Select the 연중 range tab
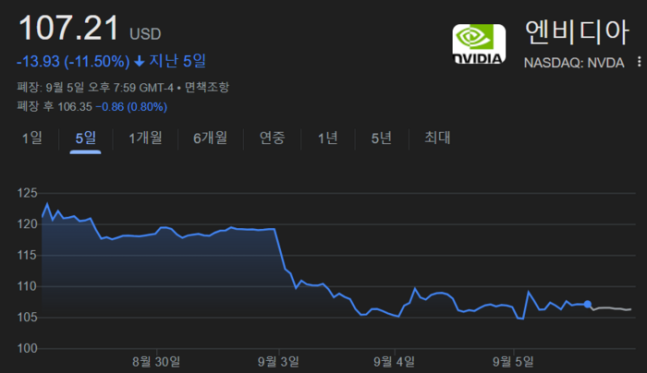The width and height of the screenshot is (647, 373). [x=272, y=138]
